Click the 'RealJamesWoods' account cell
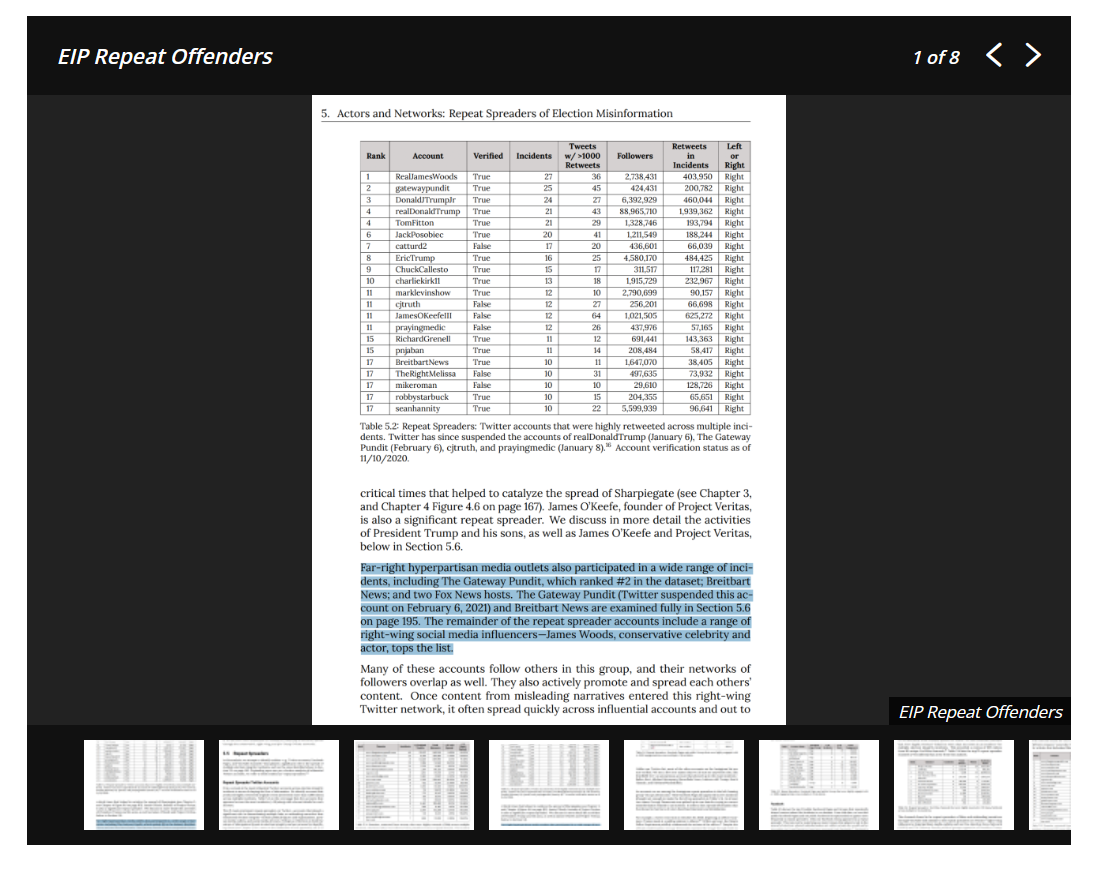The width and height of the screenshot is (1100, 880). [x=428, y=177]
